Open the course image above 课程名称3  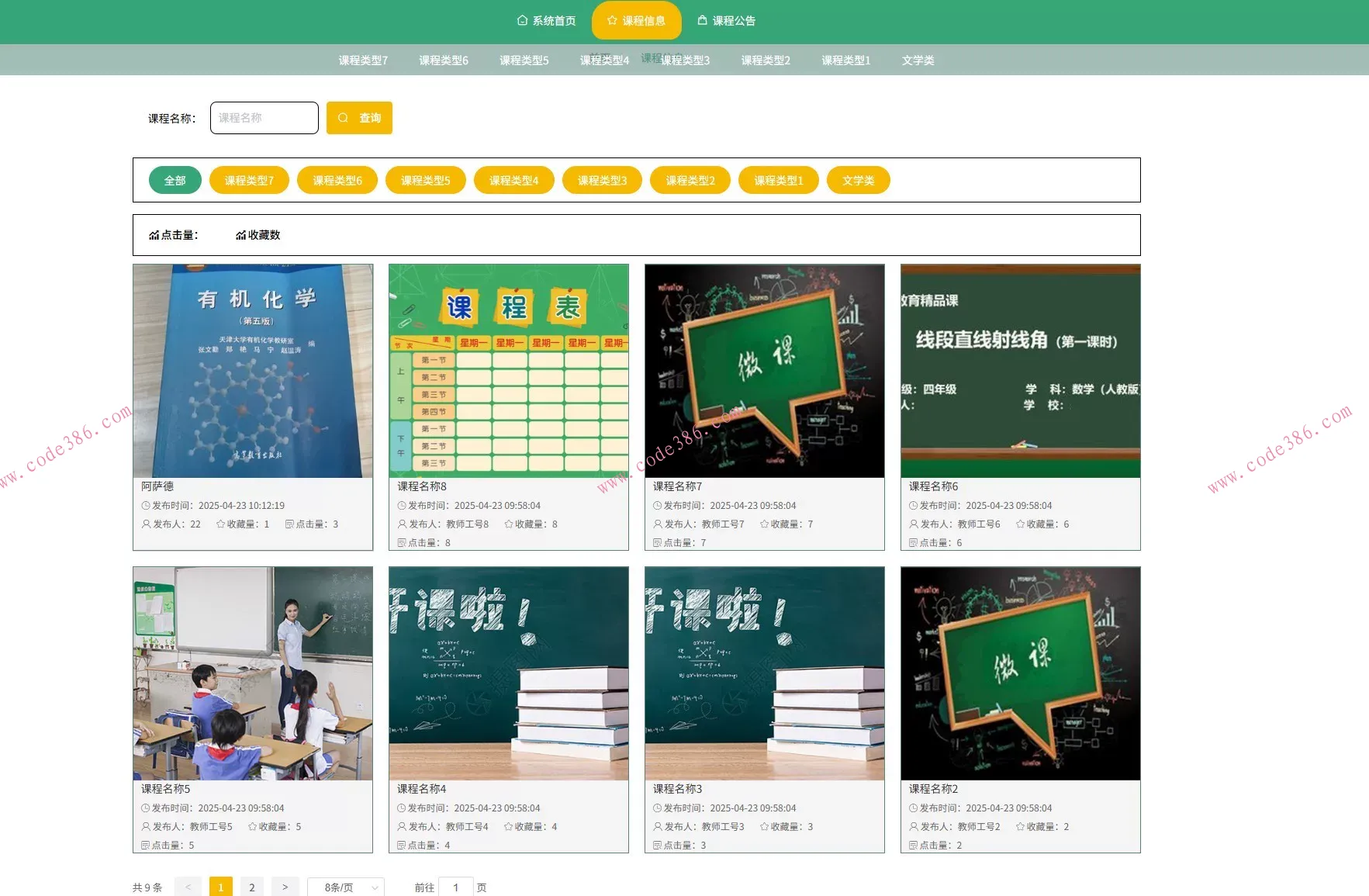point(765,673)
